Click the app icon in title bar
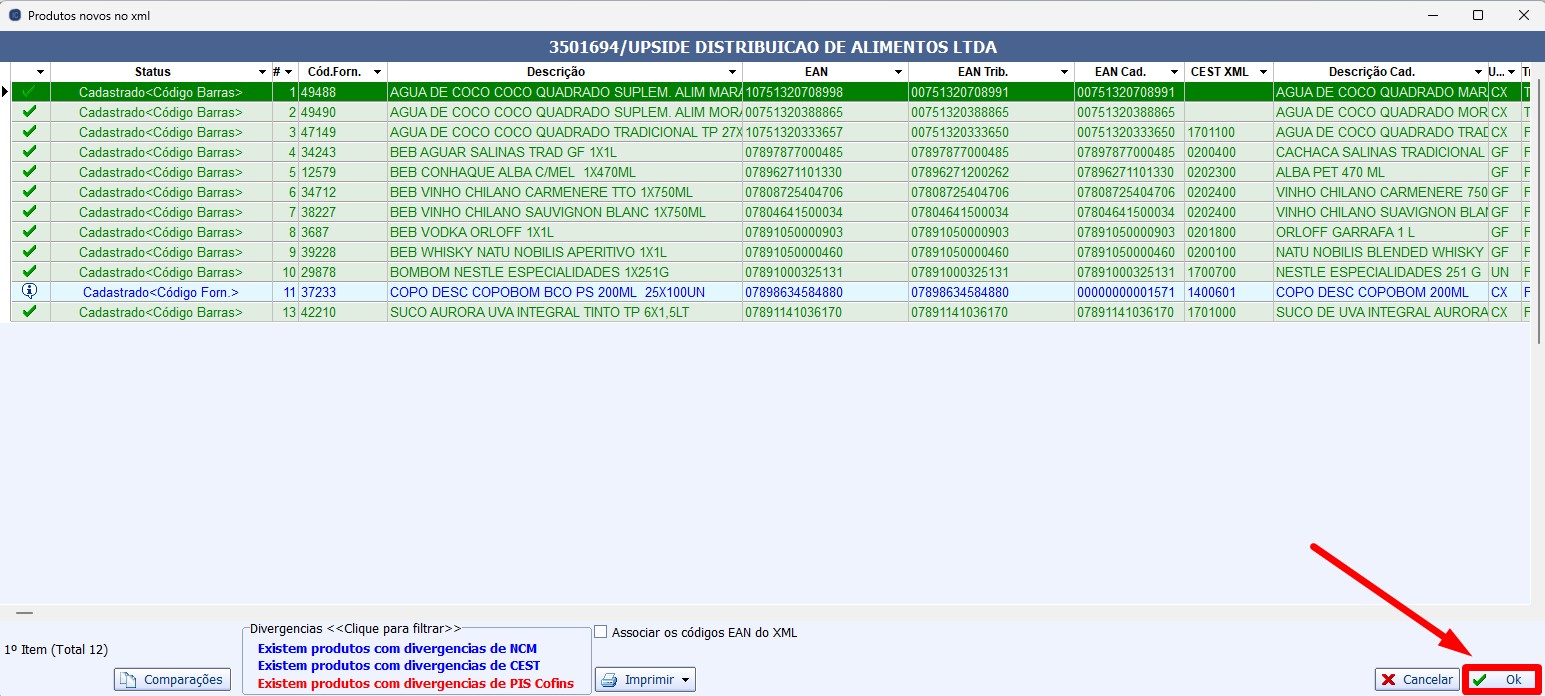This screenshot has height=696, width=1545. tap(14, 16)
